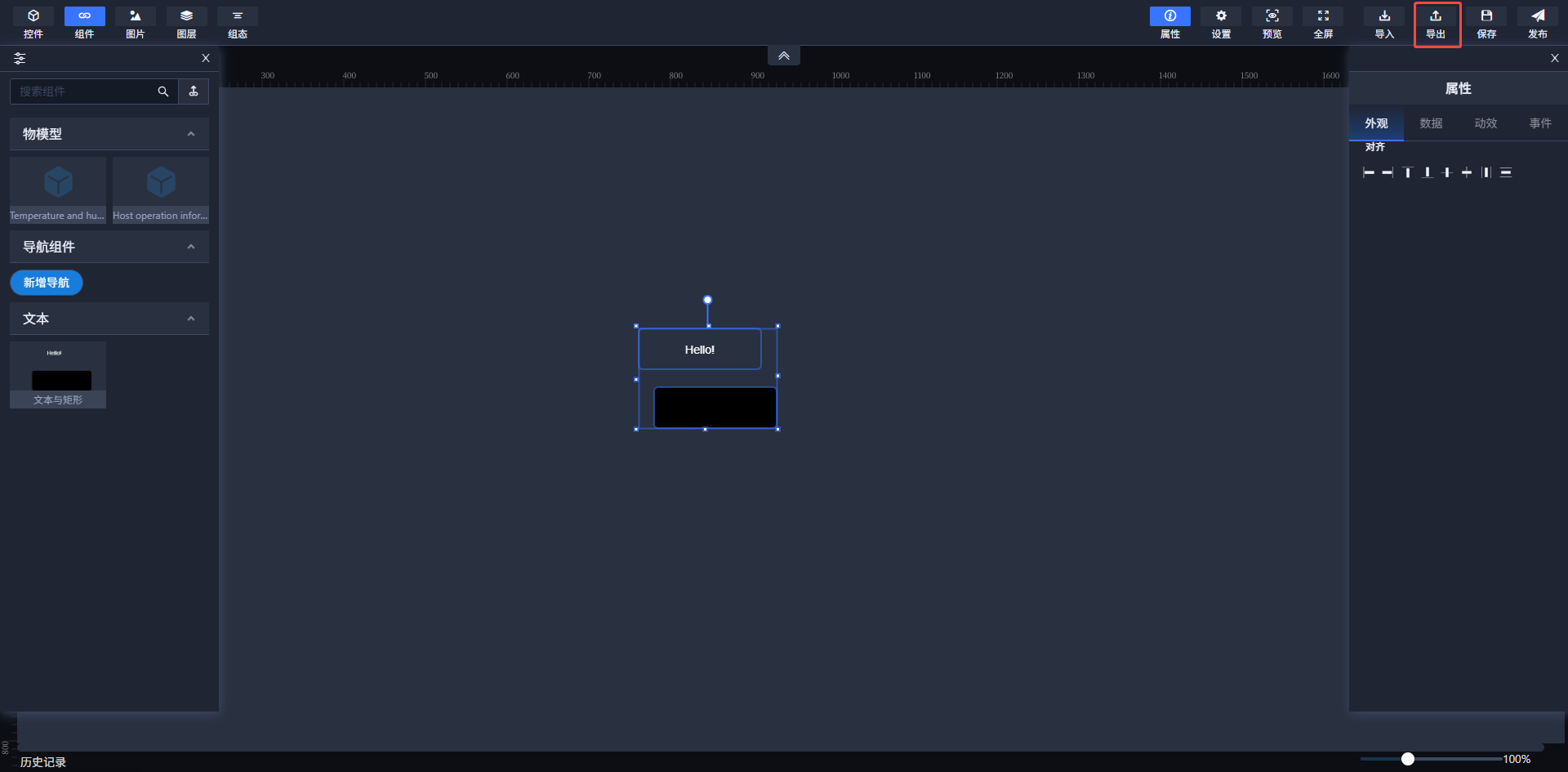Click the 新增导航 button
The width and height of the screenshot is (1568, 772).
click(47, 283)
